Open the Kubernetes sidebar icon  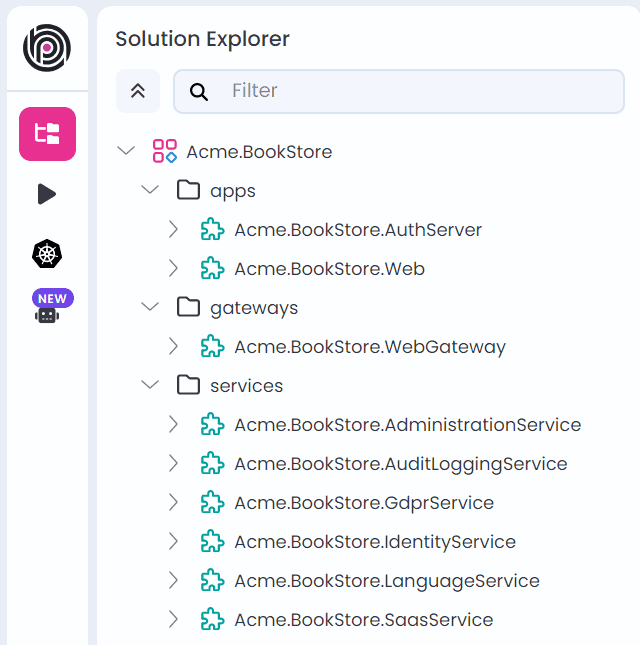[47, 254]
